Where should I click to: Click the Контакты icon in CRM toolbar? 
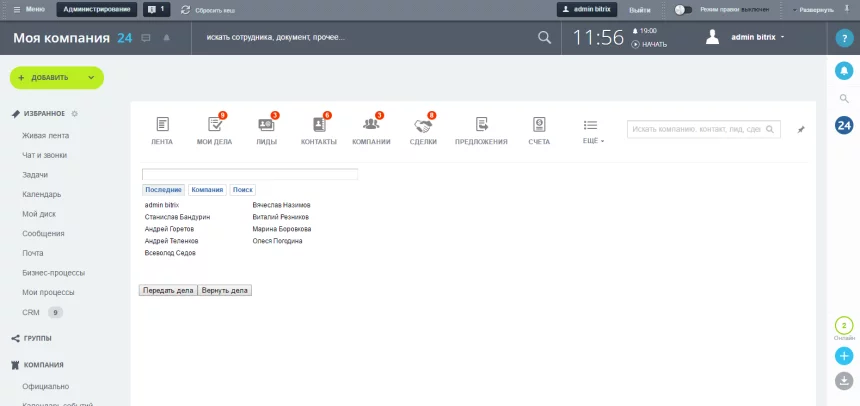point(319,125)
